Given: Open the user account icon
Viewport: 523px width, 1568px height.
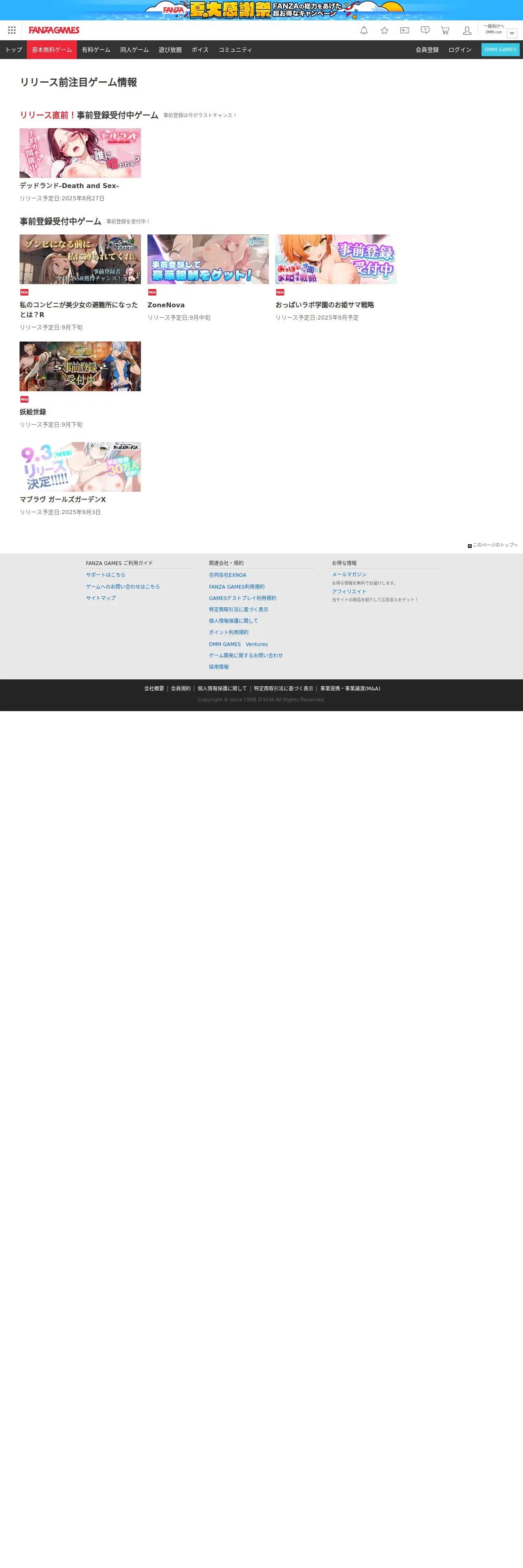Looking at the screenshot, I should 467,31.
